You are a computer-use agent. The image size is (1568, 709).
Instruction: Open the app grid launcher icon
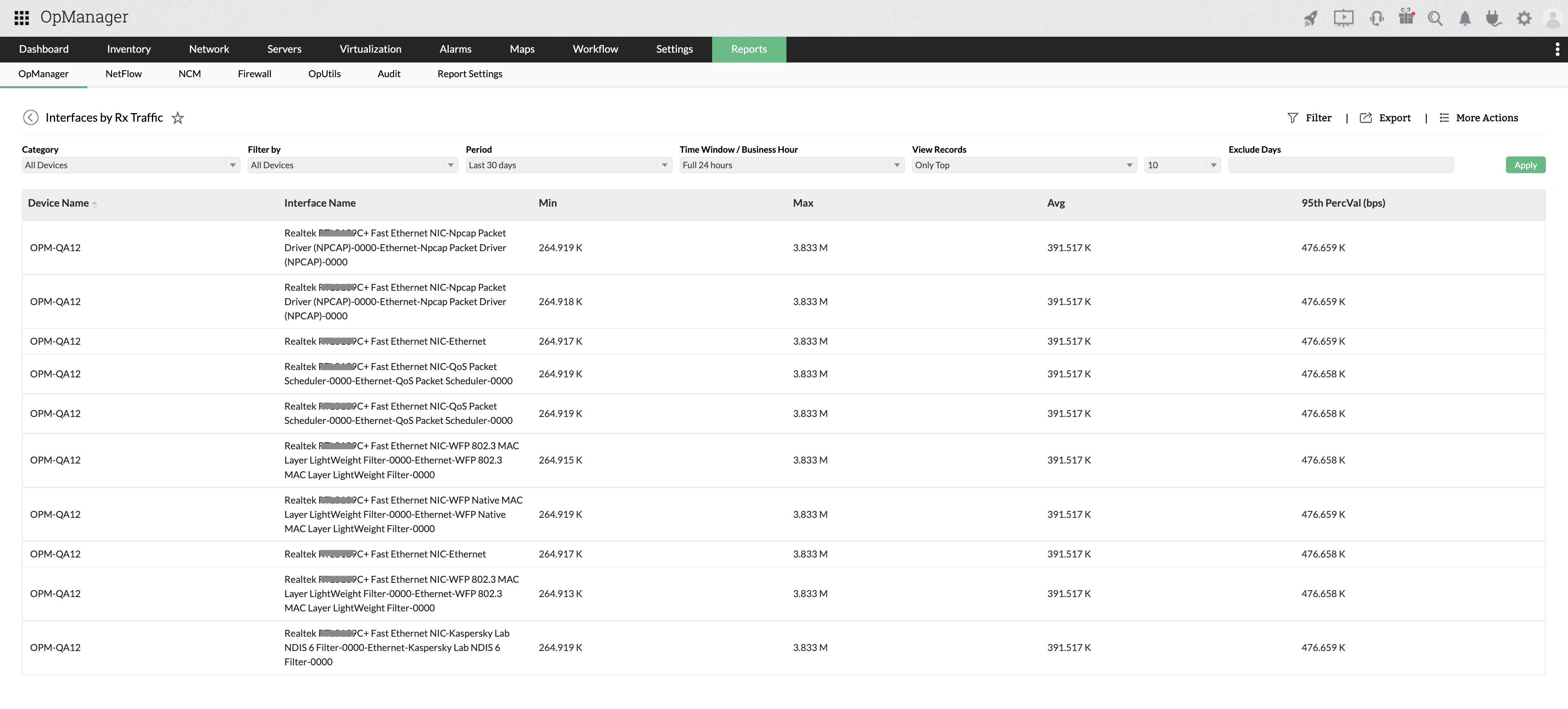(21, 18)
